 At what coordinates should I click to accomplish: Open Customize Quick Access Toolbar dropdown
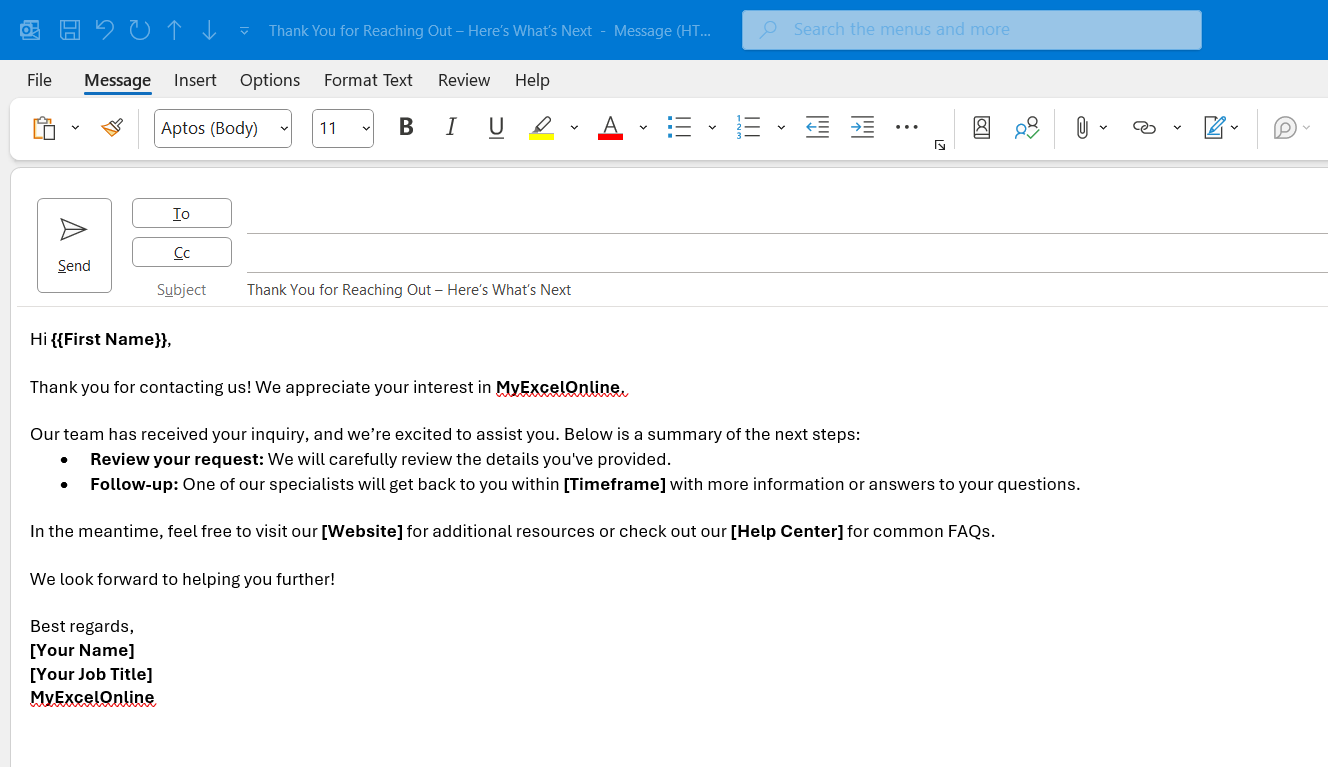pyautogui.click(x=244, y=31)
